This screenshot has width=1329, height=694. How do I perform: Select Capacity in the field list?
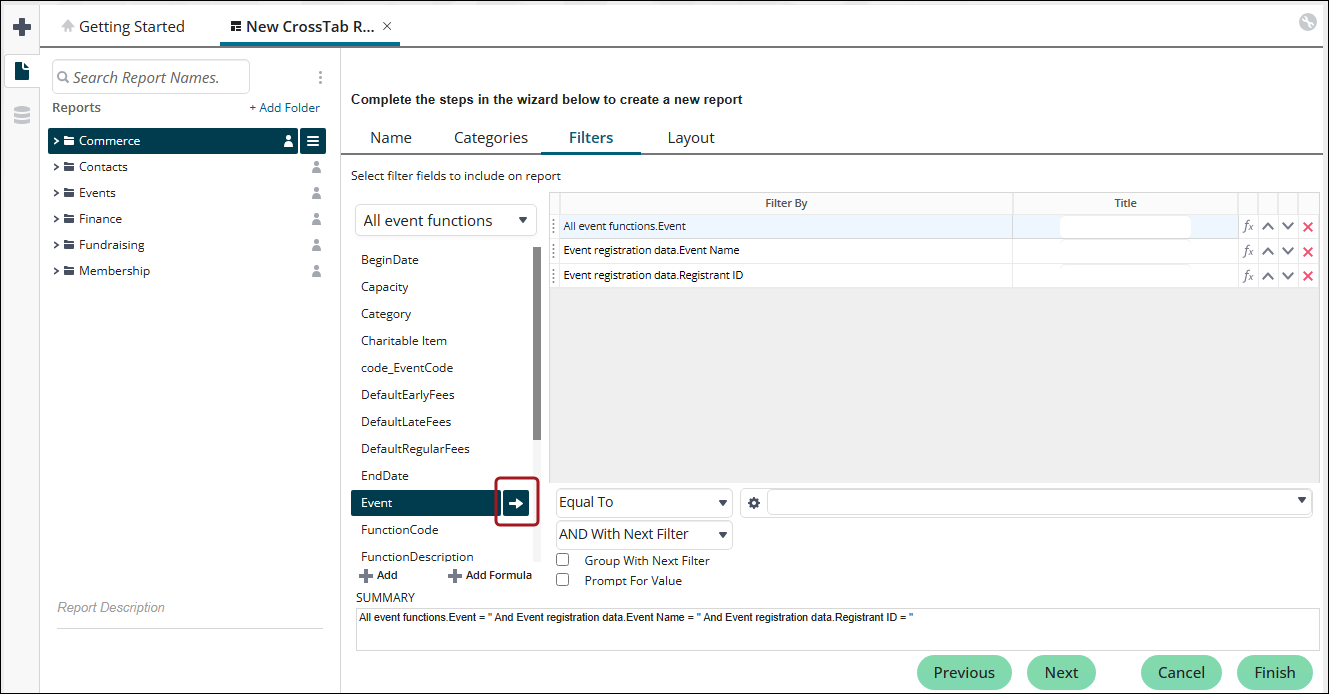pyautogui.click(x=385, y=287)
